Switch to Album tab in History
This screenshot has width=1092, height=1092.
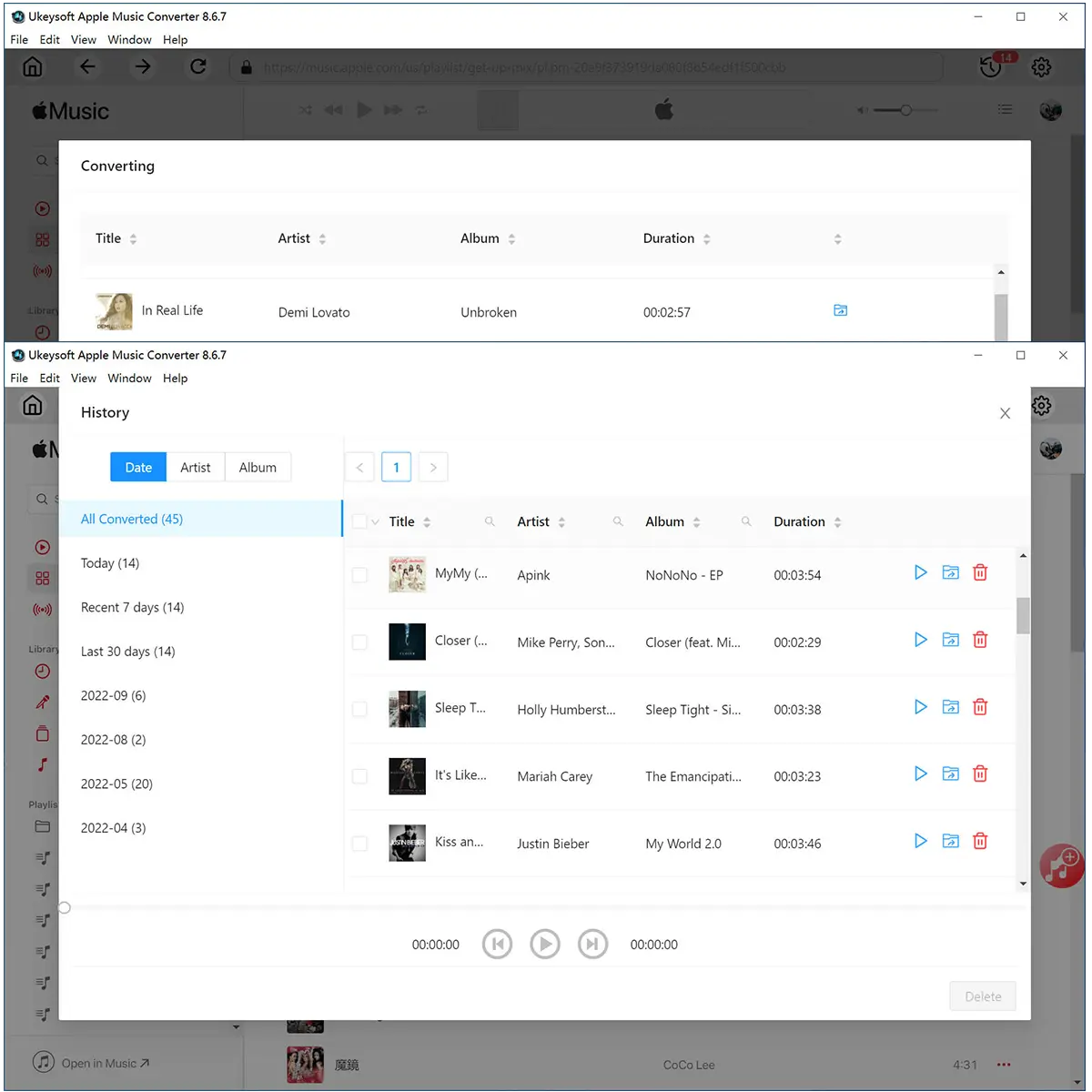(x=258, y=467)
